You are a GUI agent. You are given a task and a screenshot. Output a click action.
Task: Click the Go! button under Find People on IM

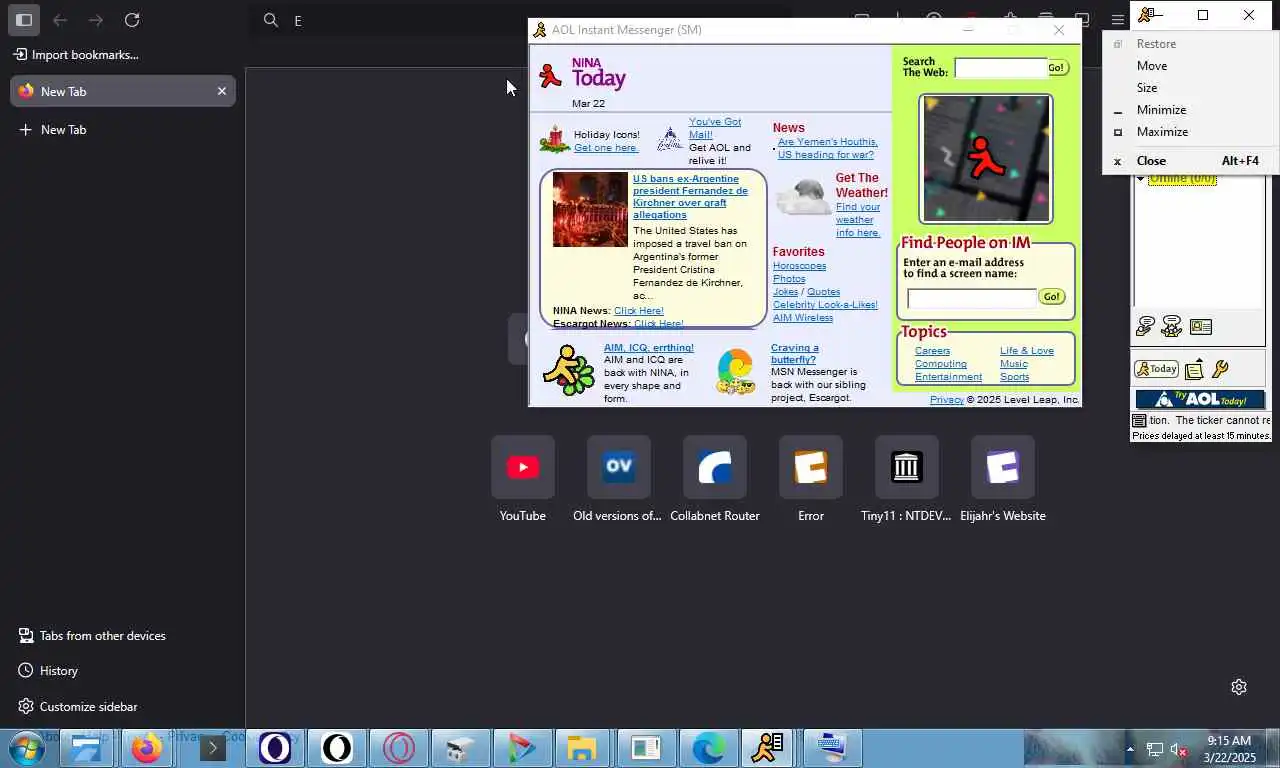click(x=1051, y=297)
